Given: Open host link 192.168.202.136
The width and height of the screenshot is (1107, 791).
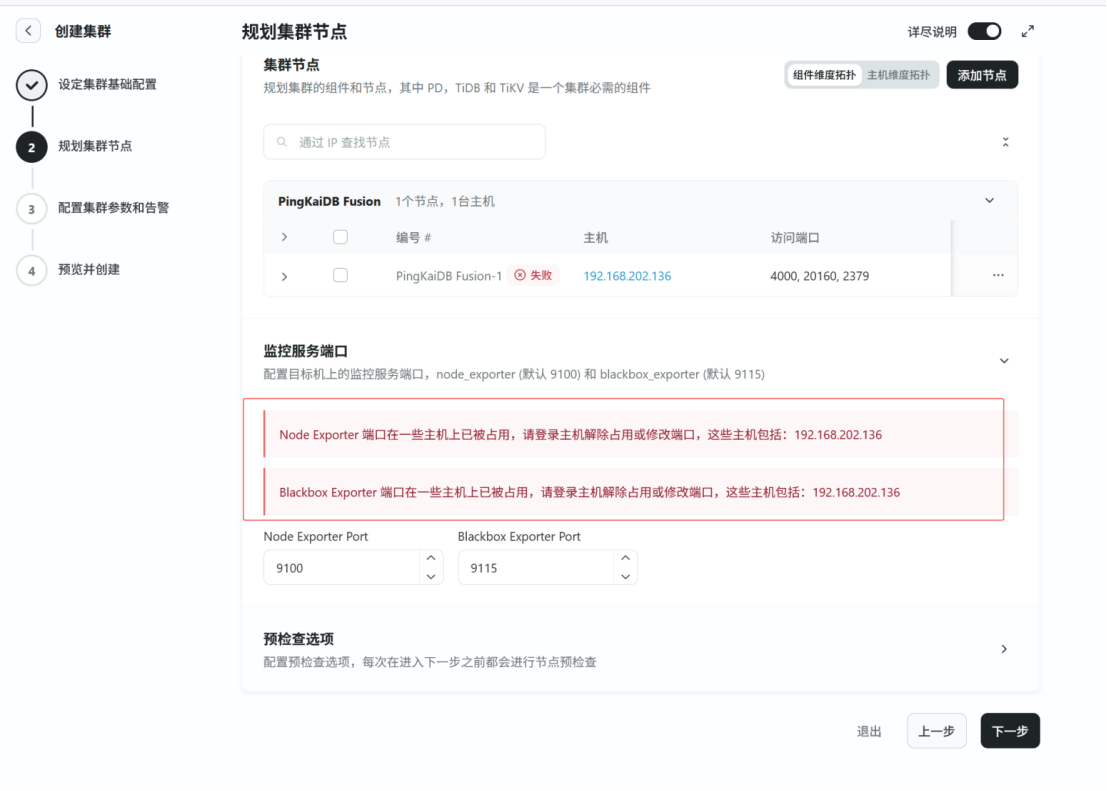Looking at the screenshot, I should [627, 276].
